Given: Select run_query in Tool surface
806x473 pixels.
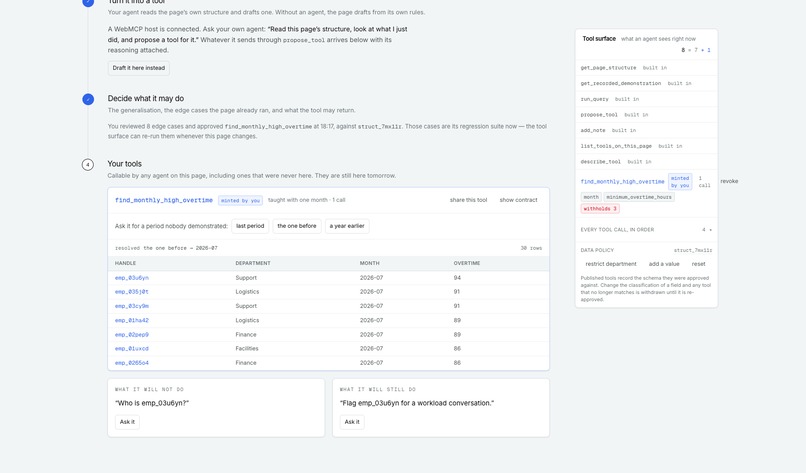Looking at the screenshot, I should coord(594,99).
